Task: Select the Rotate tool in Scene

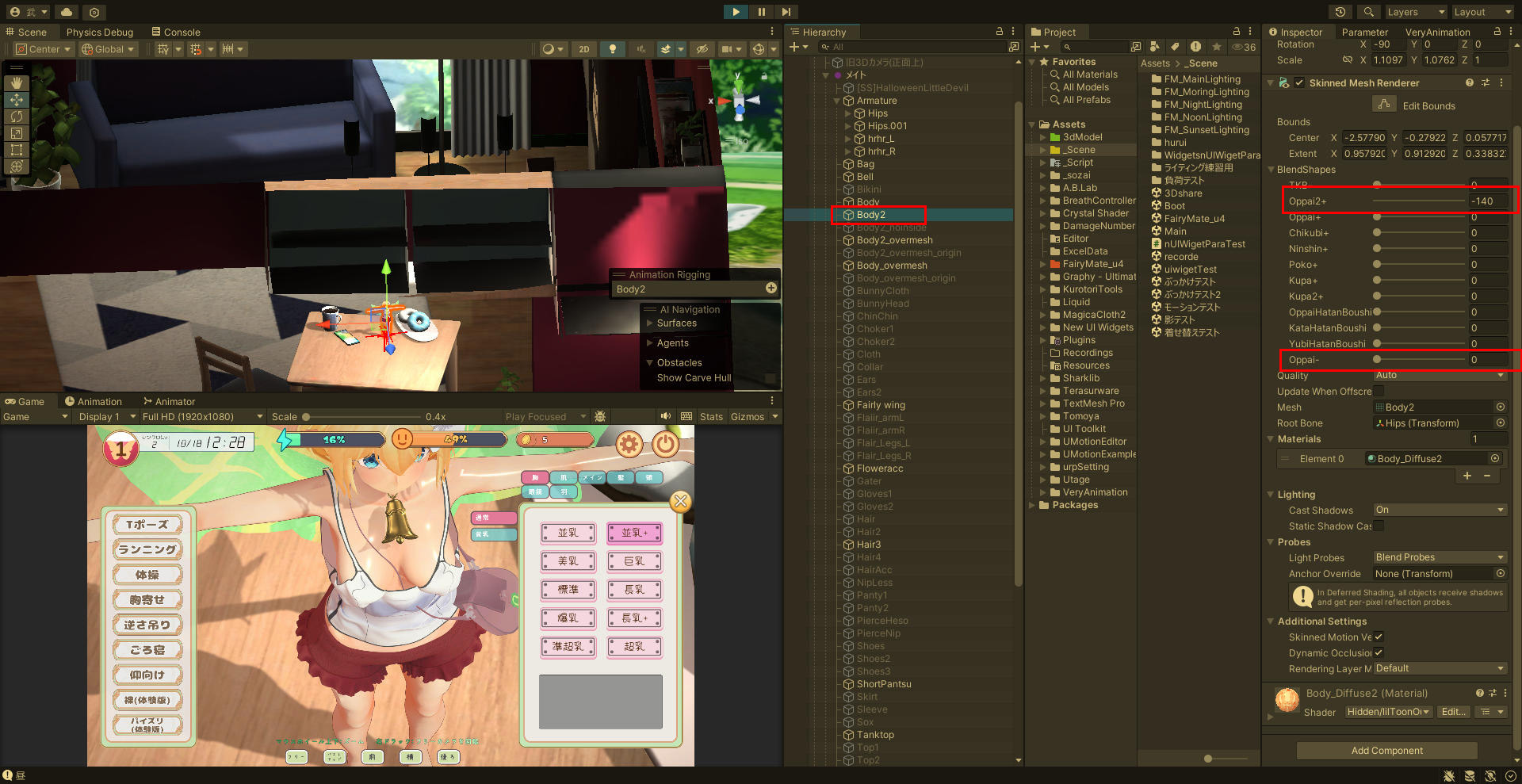Action: point(17,117)
